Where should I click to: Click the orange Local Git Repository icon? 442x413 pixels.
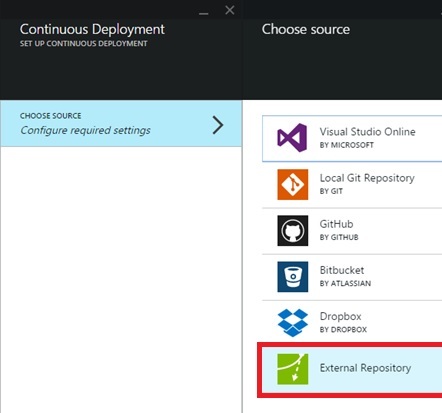(x=293, y=184)
